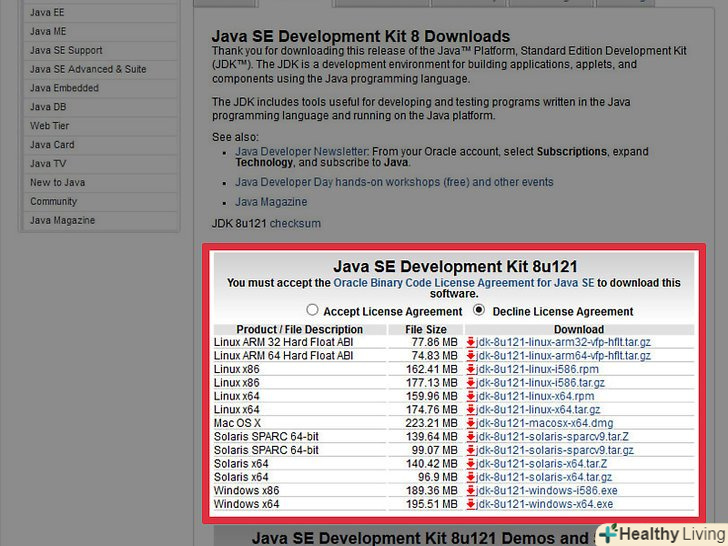Go to Java TV in sidebar
Viewport: 728px width, 546px height.
(100, 163)
